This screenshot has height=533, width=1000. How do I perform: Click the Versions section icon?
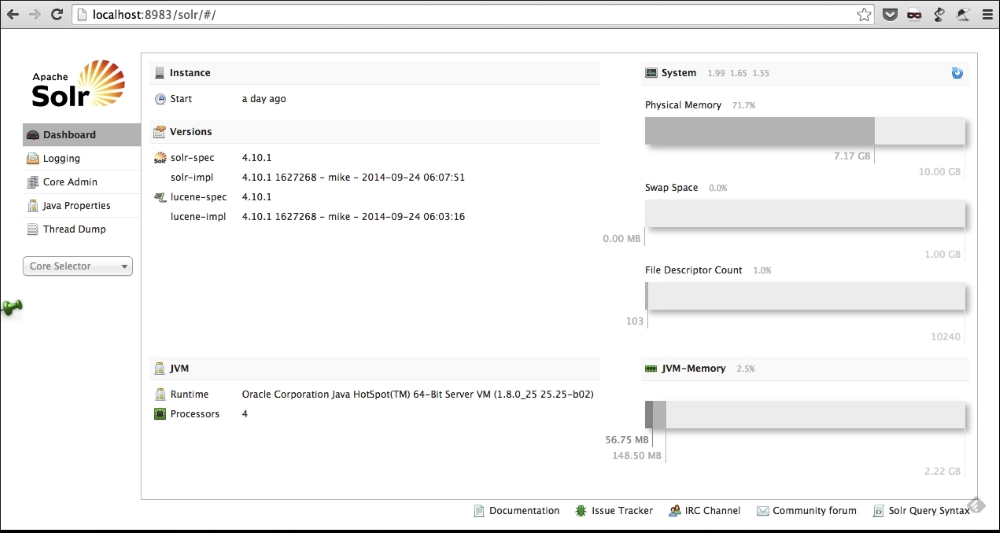pos(159,132)
